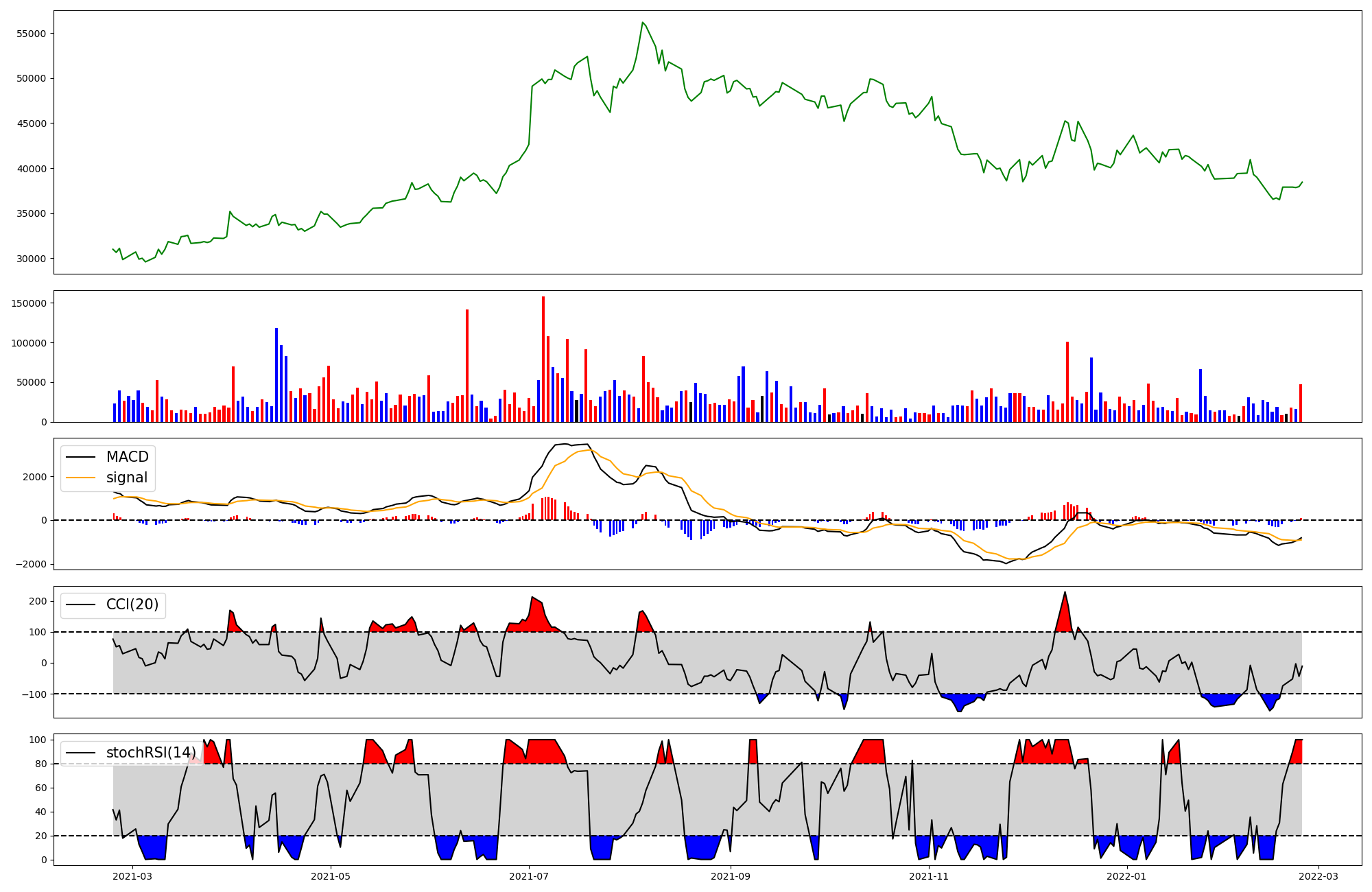Viewport: 1372px width, 892px height.
Task: Select the CCI(20) legend entry
Action: [132, 605]
